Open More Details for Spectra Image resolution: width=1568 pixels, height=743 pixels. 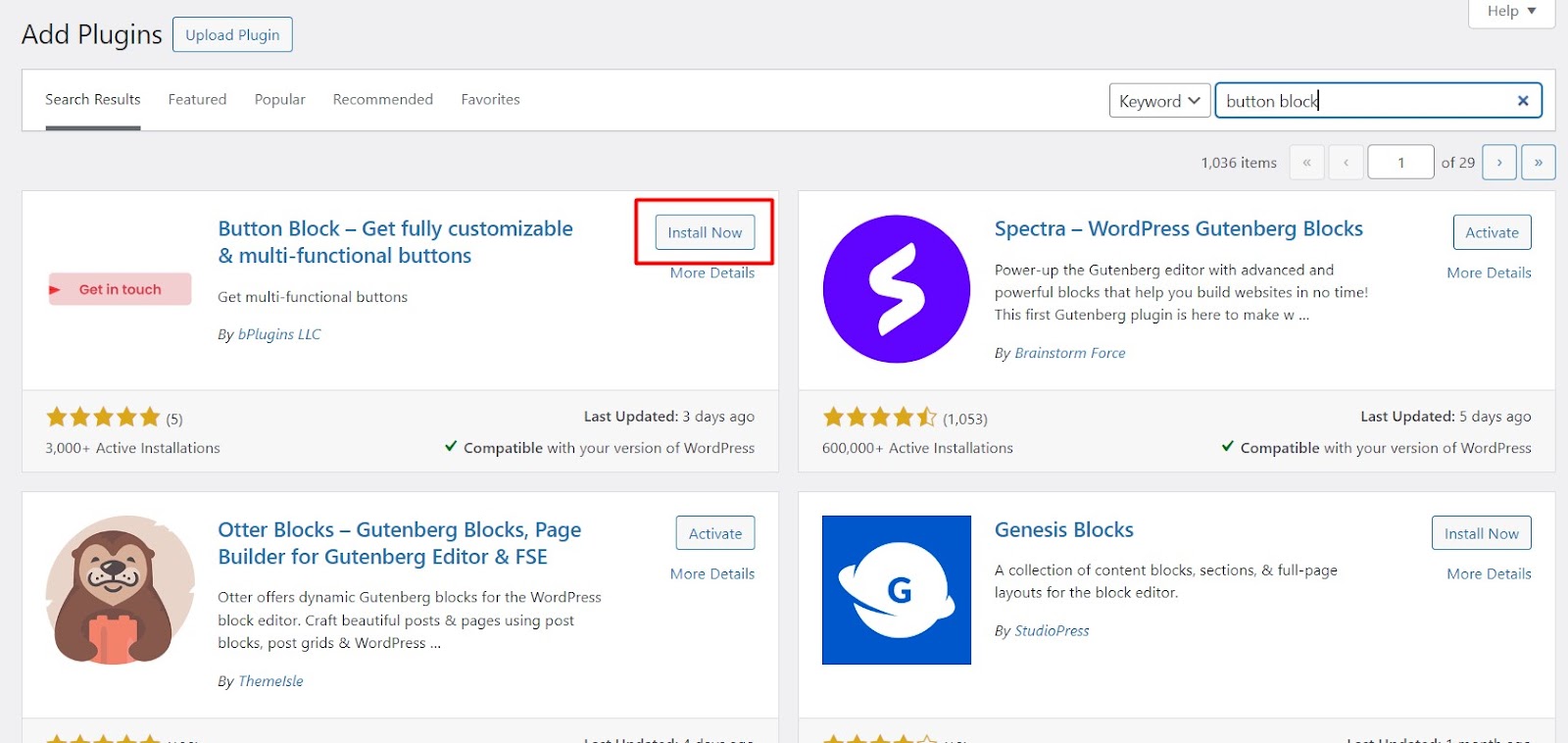click(x=1490, y=272)
